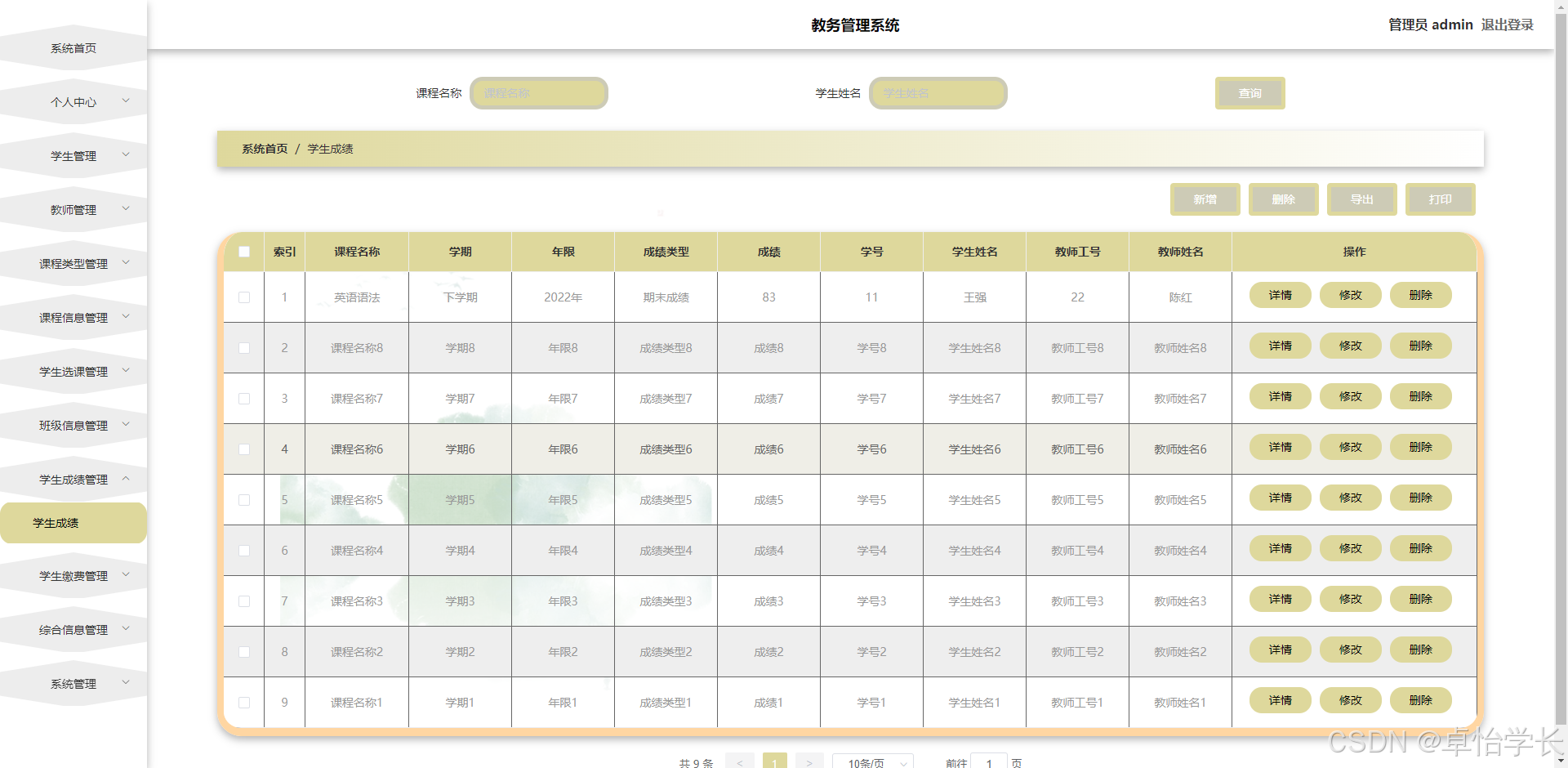Click 修改 for 课程名称2 row

click(x=1350, y=650)
